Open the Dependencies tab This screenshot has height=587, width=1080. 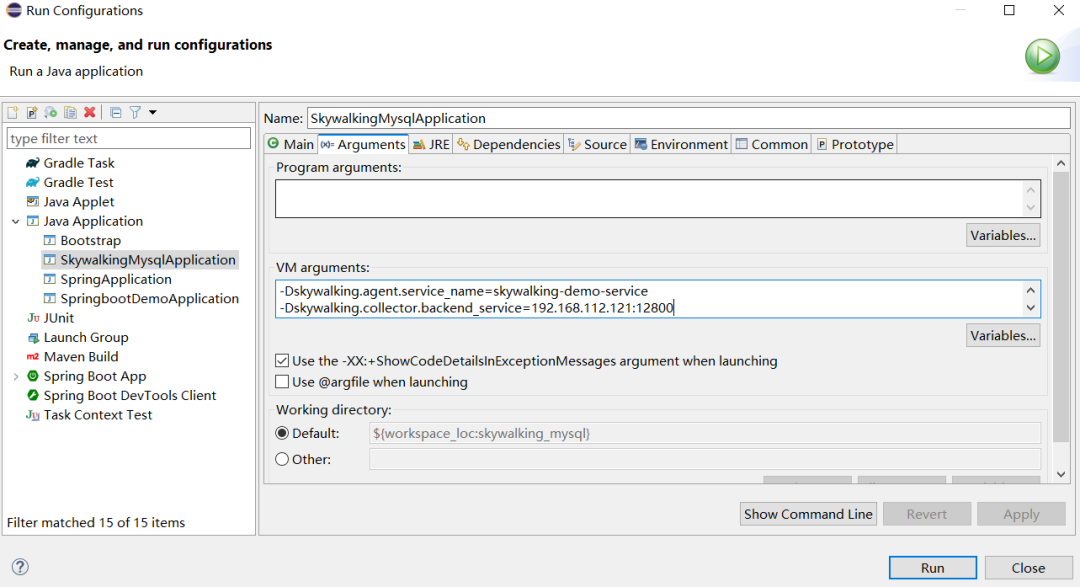coord(508,144)
